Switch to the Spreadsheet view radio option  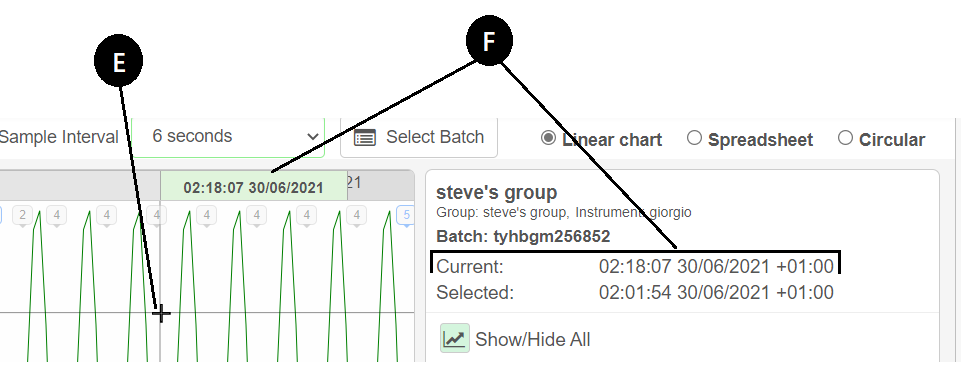click(x=694, y=138)
